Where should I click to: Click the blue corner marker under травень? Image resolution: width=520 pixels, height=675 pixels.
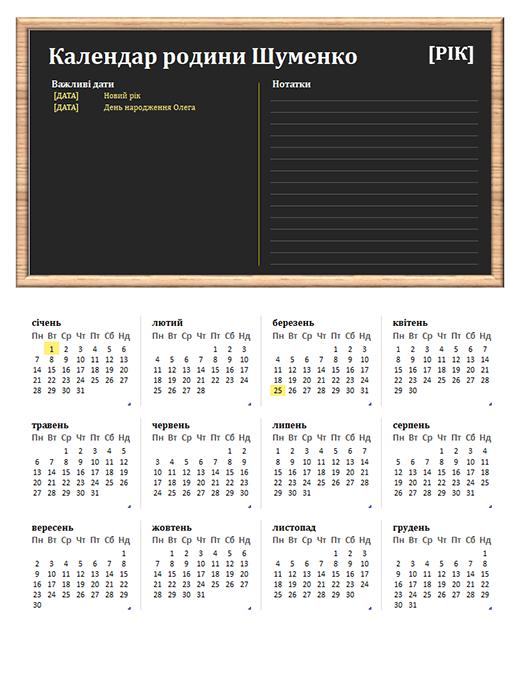(x=129, y=507)
